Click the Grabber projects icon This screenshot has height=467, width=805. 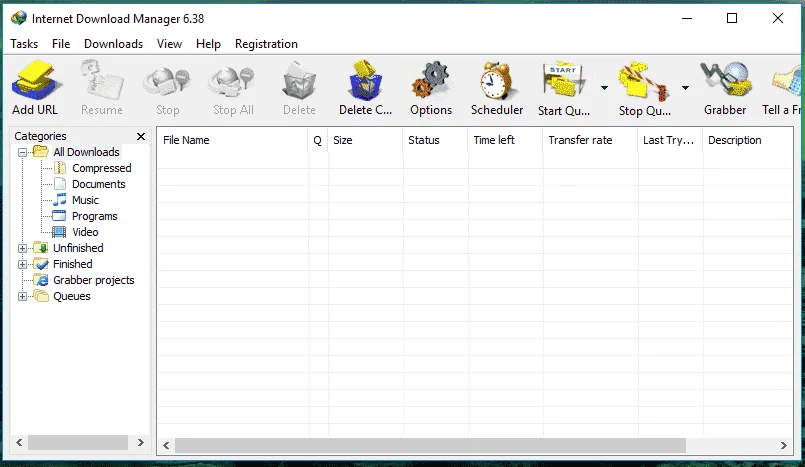pyautogui.click(x=41, y=280)
